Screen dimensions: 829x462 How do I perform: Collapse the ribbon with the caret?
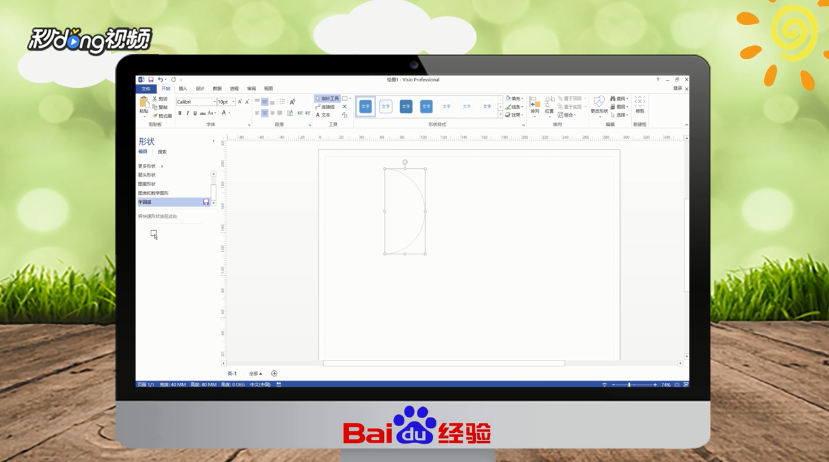click(686, 125)
